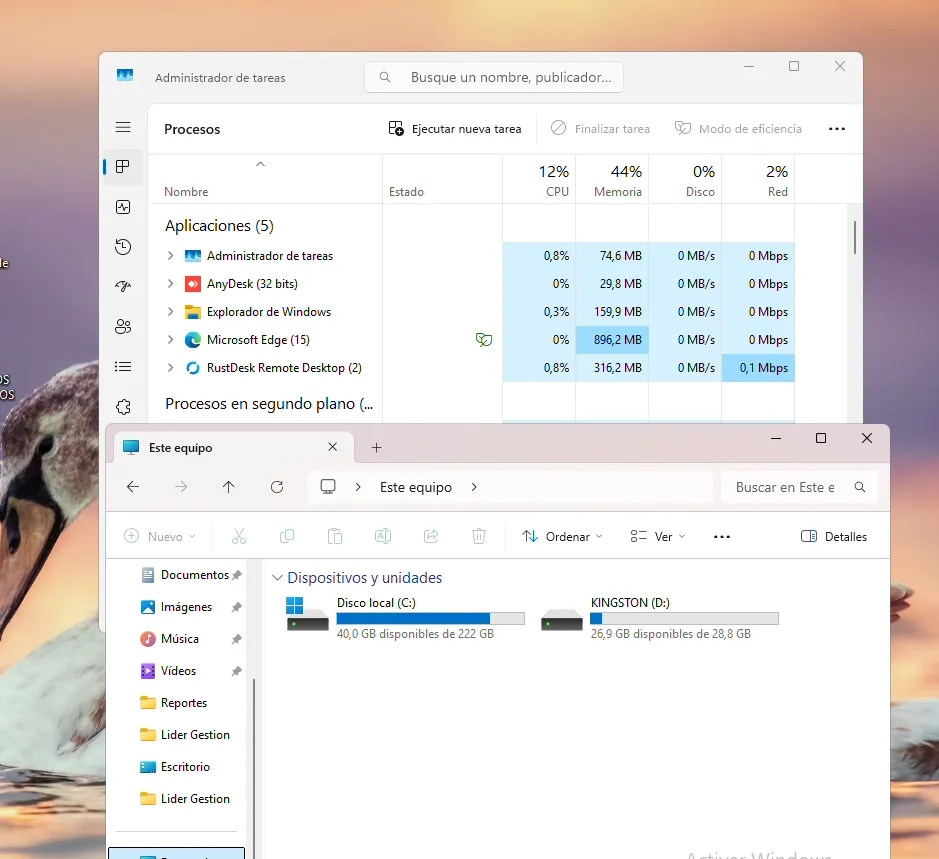Open the Performance page icon in sidebar

pos(123,207)
